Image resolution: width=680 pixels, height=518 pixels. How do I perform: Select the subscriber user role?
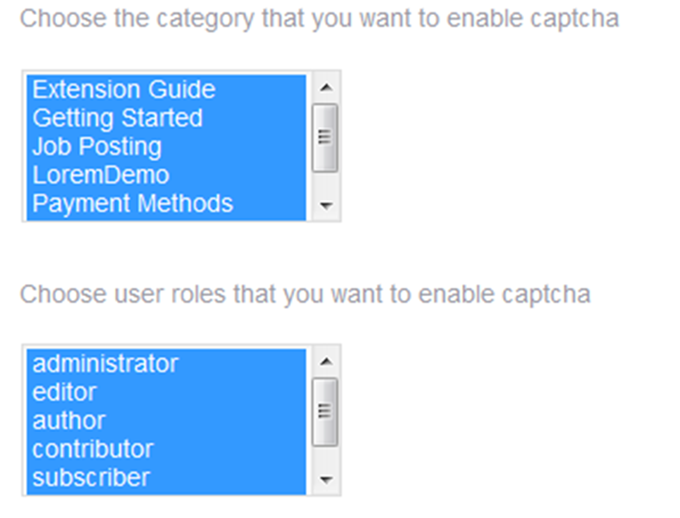(x=90, y=478)
